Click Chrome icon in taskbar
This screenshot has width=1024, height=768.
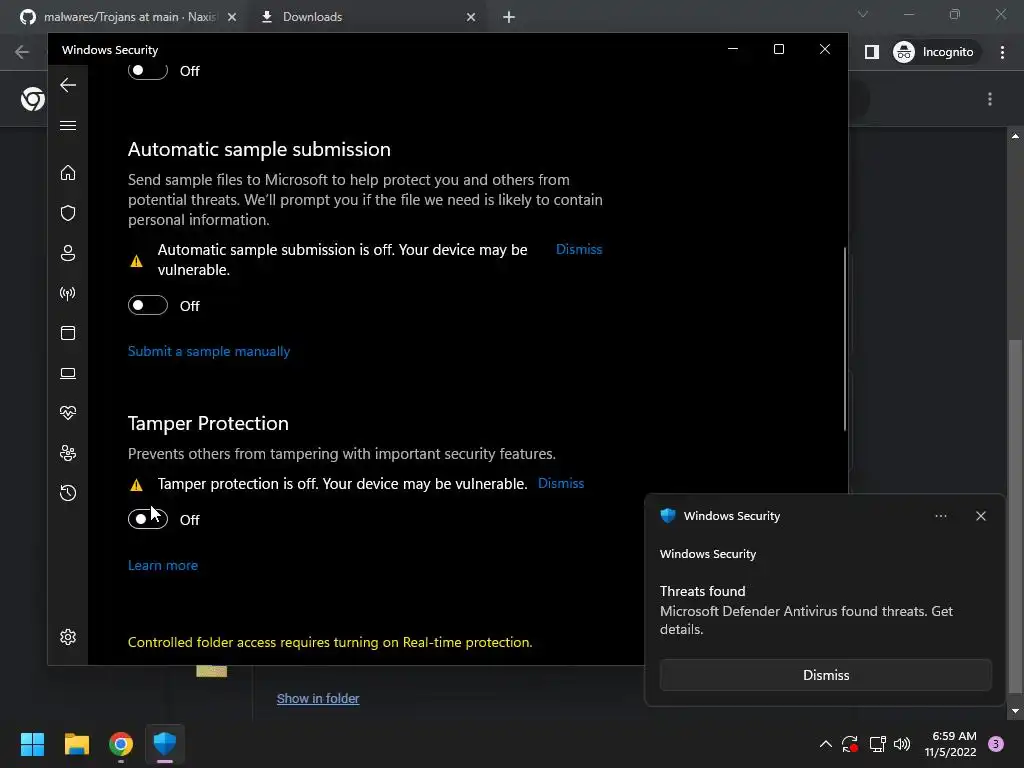tap(121, 744)
